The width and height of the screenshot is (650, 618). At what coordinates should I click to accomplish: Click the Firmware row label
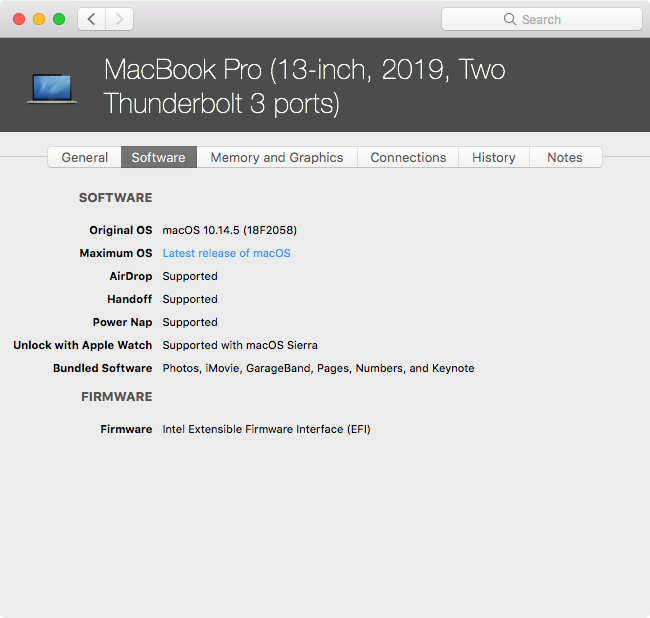126,429
